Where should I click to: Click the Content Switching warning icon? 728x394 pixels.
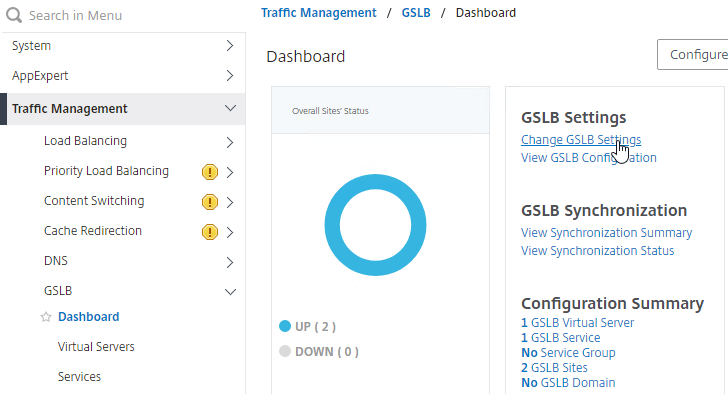(210, 202)
